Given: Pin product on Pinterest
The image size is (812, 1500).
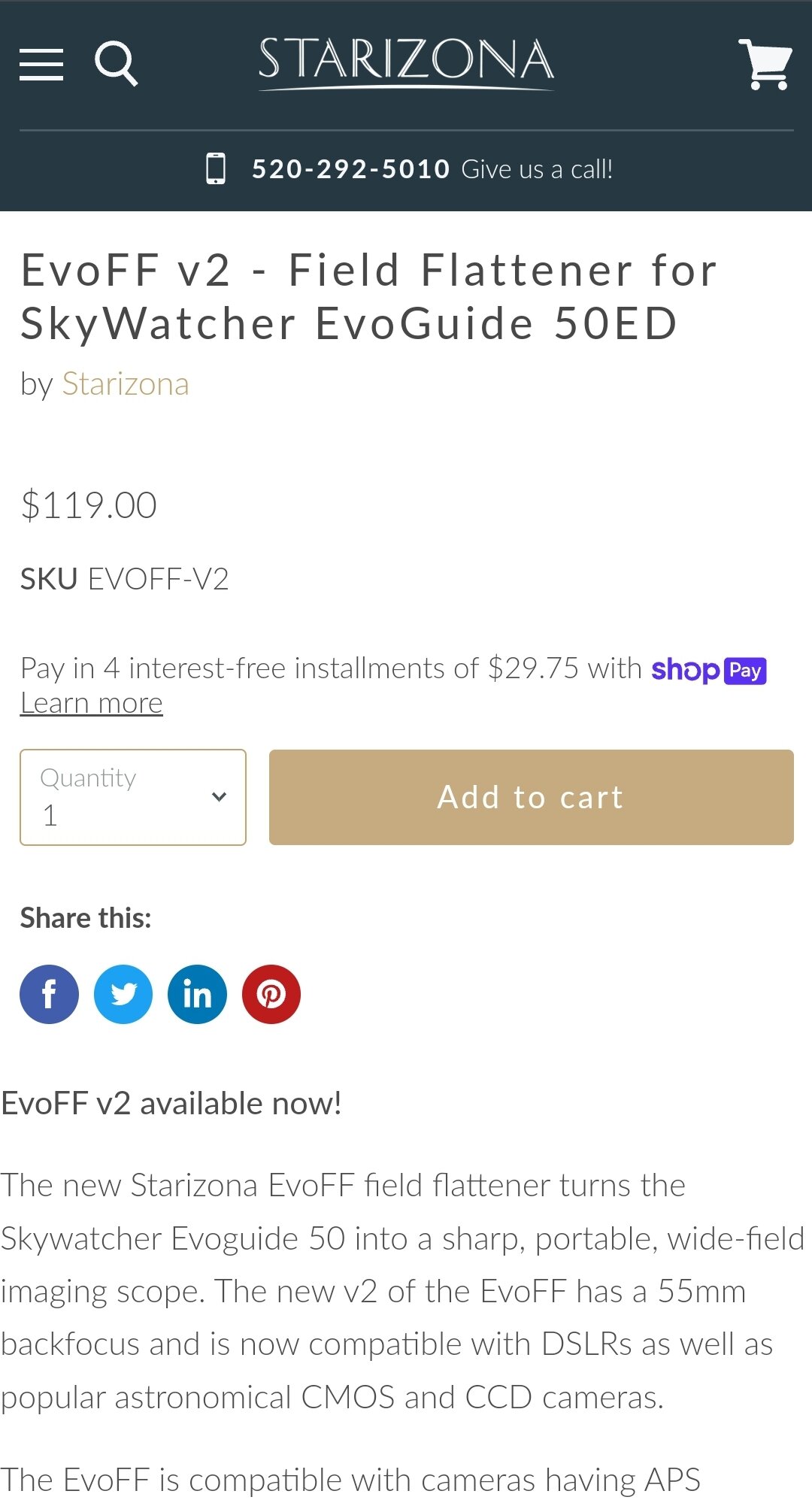Looking at the screenshot, I should click(x=271, y=994).
